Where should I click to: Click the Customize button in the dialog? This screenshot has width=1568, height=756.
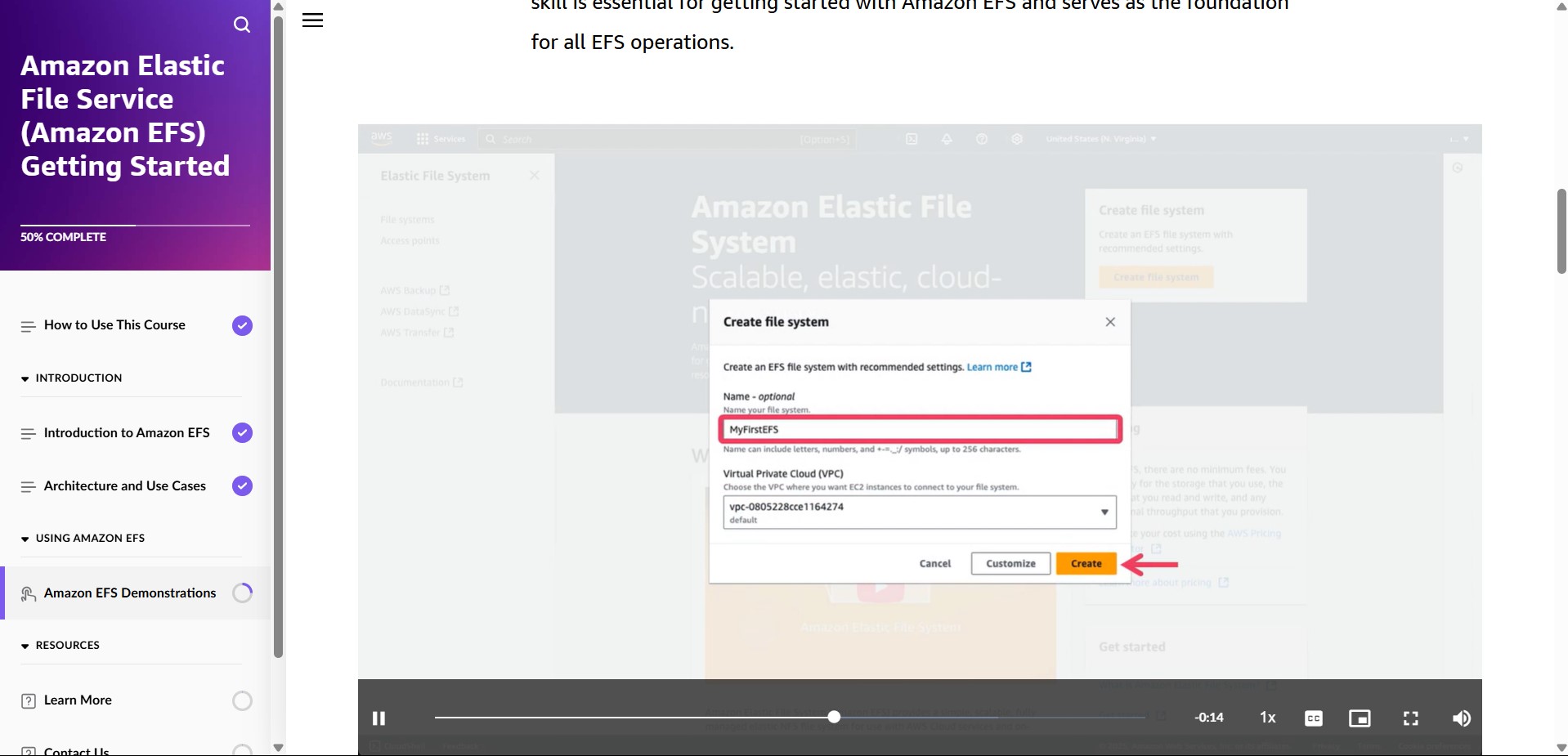pos(1010,563)
